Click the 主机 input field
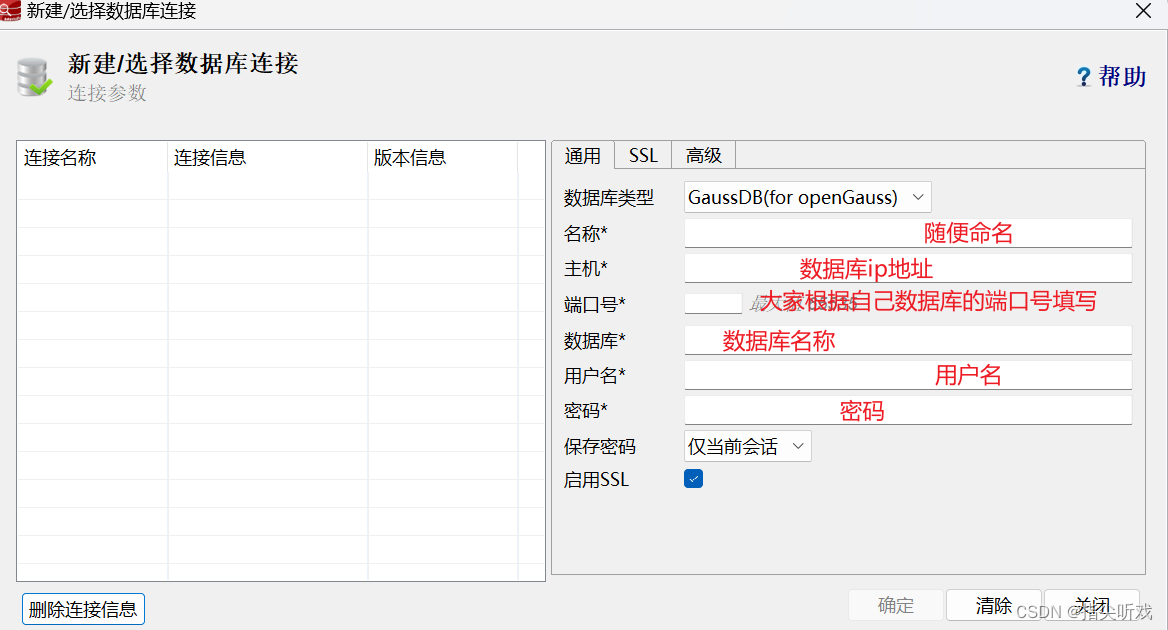This screenshot has width=1168, height=630. coord(907,268)
